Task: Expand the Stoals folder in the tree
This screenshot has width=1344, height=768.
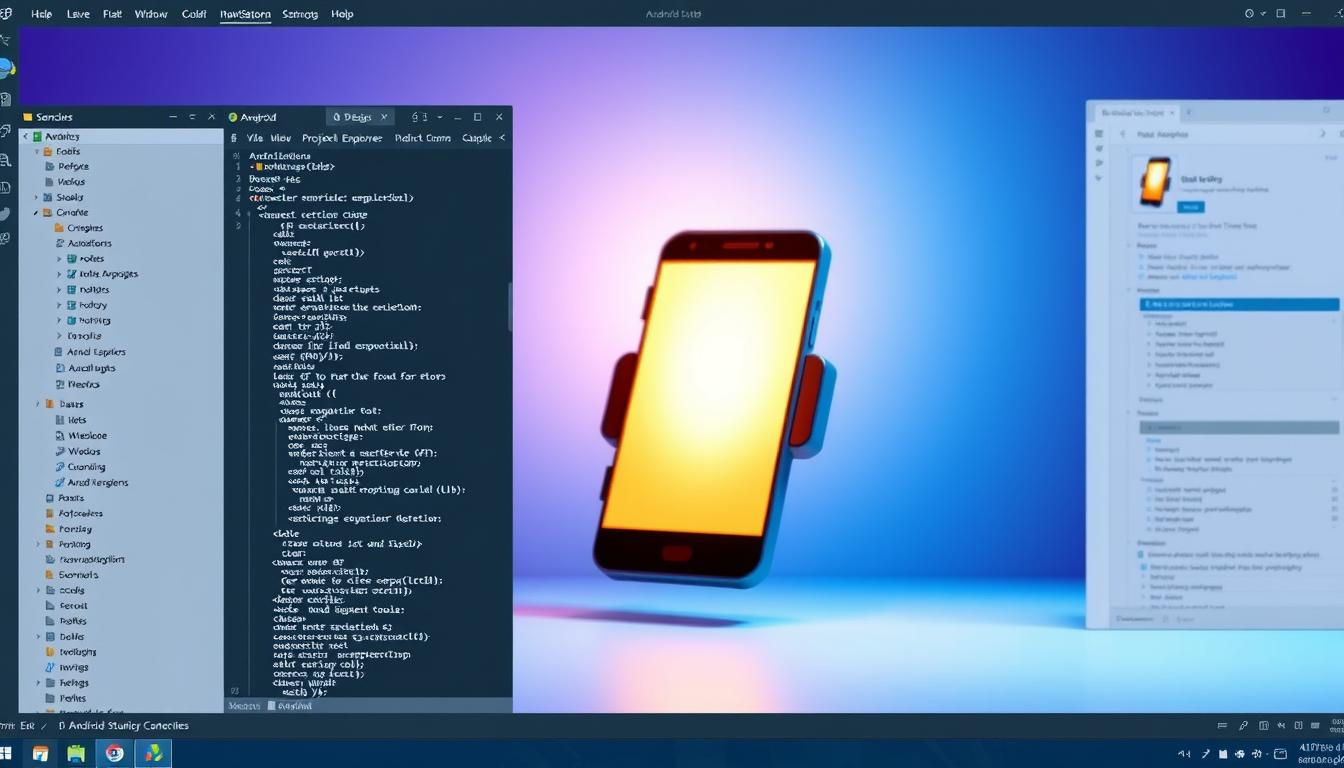Action: click(37, 197)
